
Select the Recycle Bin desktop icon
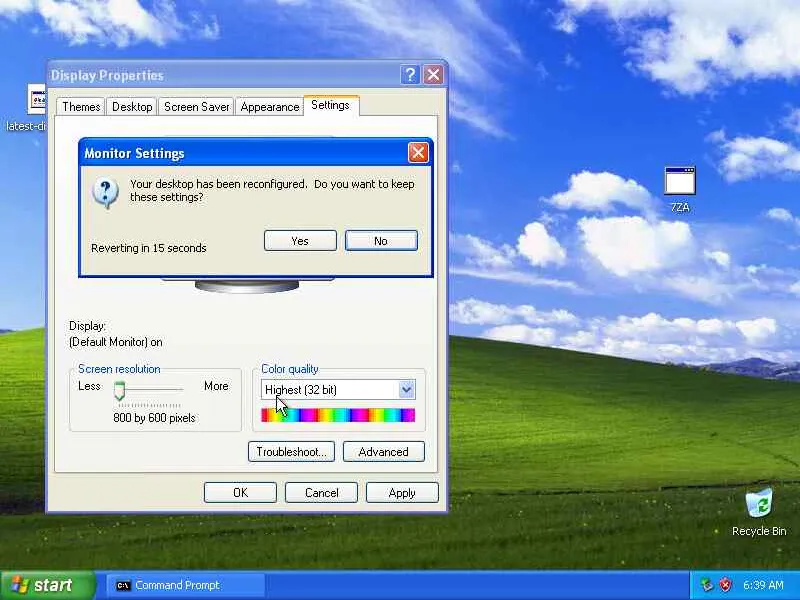point(759,512)
